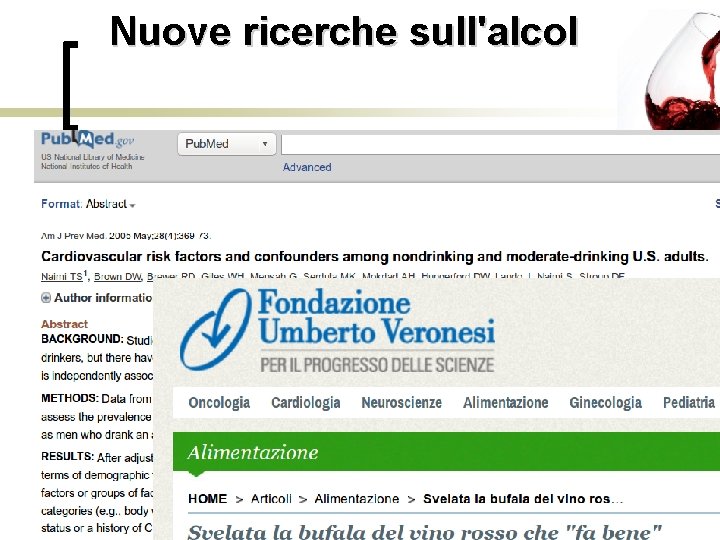Screen dimensions: 720x540
Task: Open the Format: Abstract dropdown
Action: pyautogui.click(x=88, y=204)
